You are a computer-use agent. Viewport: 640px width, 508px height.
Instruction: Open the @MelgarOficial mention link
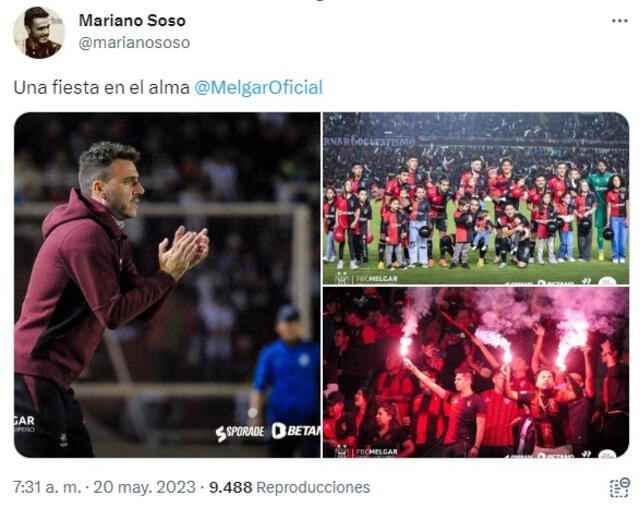click(258, 87)
